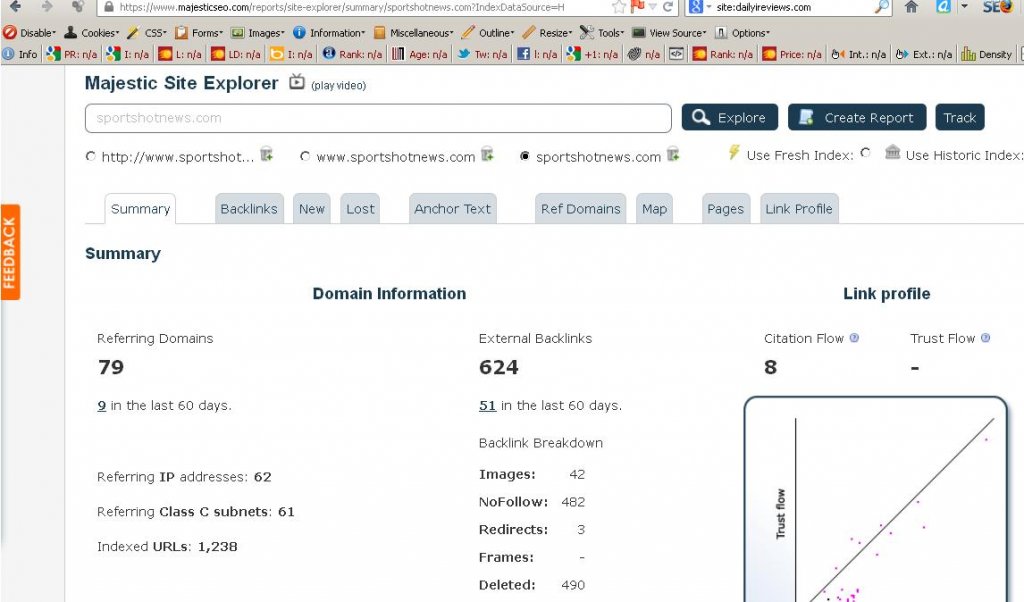This screenshot has width=1024, height=602.
Task: Open the Tools dropdown menu
Action: [x=601, y=33]
